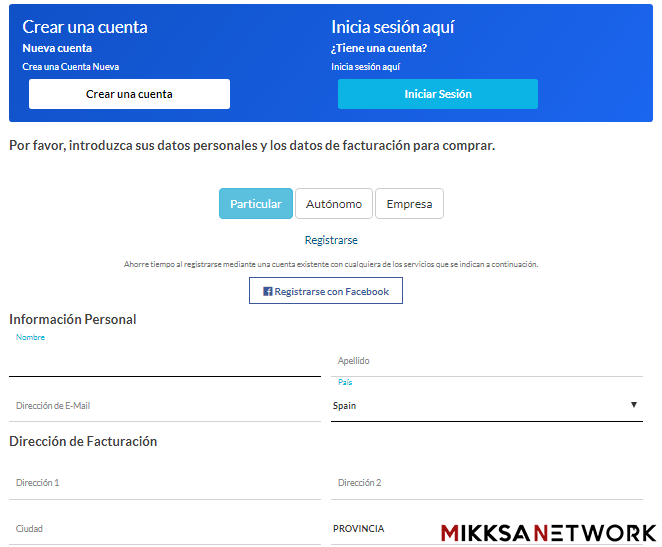Image resolution: width=662 pixels, height=547 pixels.
Task: Choose the Empresa account type
Action: pyautogui.click(x=409, y=204)
